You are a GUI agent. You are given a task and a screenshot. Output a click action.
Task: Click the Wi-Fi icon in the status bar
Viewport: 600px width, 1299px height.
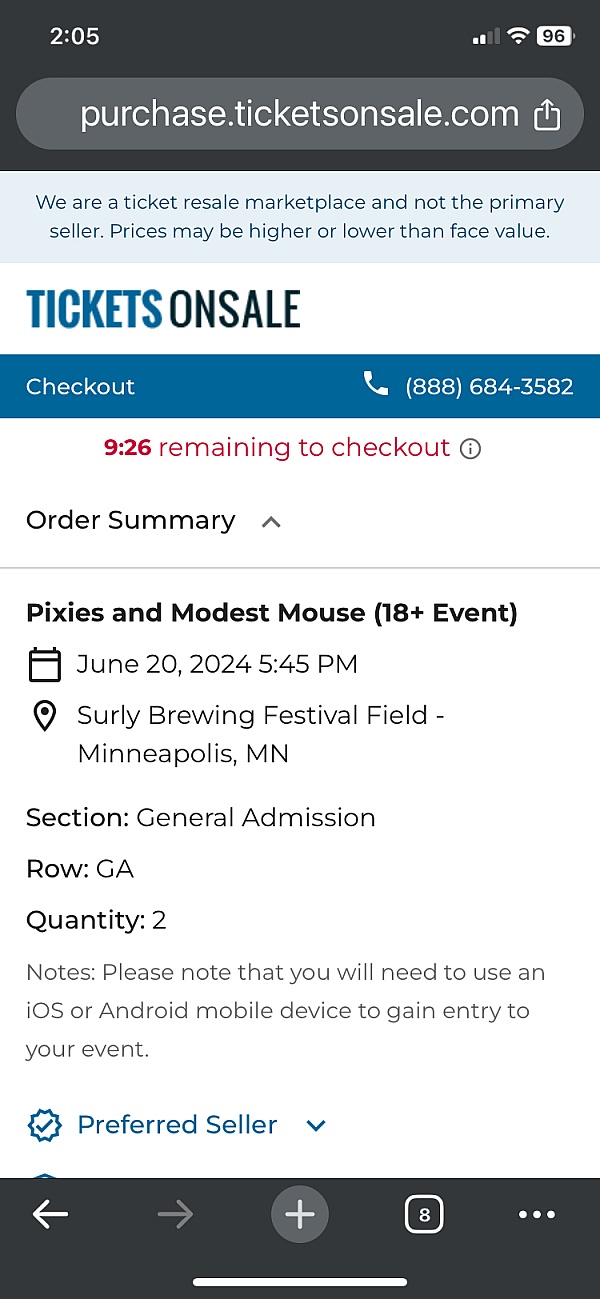click(517, 36)
